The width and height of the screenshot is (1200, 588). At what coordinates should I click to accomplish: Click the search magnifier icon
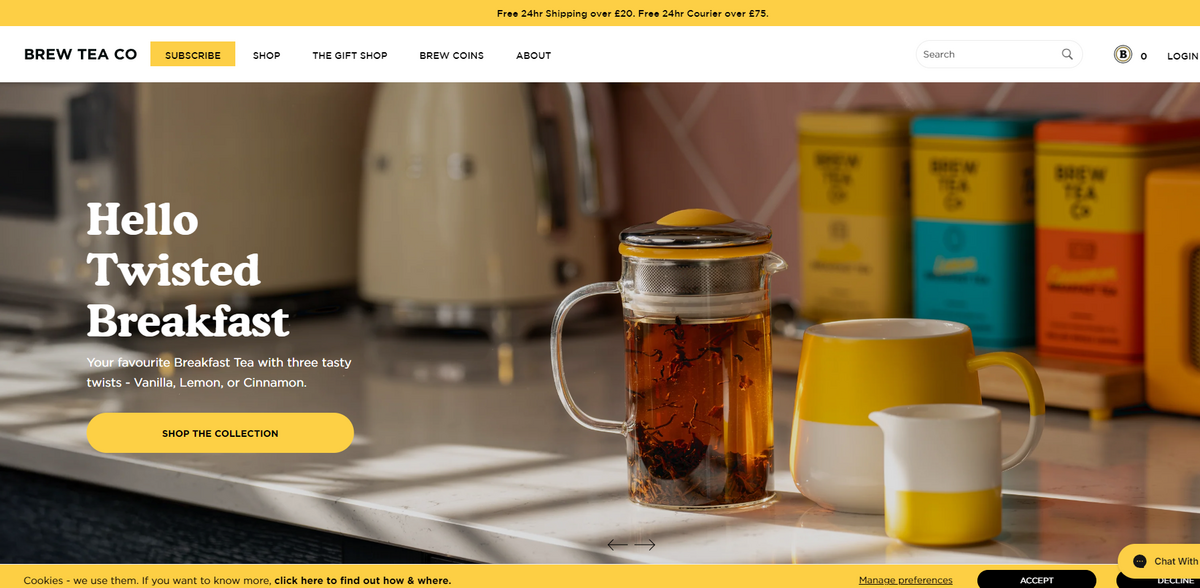click(x=1067, y=54)
